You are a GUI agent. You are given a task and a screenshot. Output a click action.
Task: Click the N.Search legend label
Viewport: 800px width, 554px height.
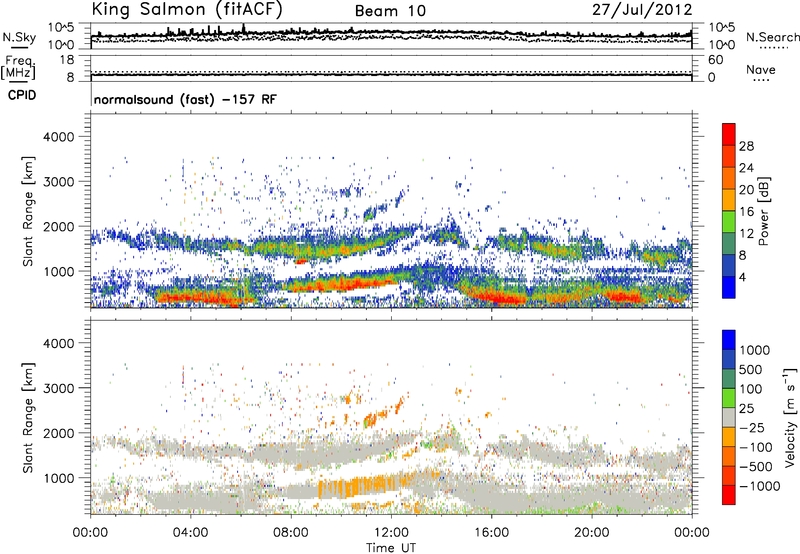click(772, 37)
